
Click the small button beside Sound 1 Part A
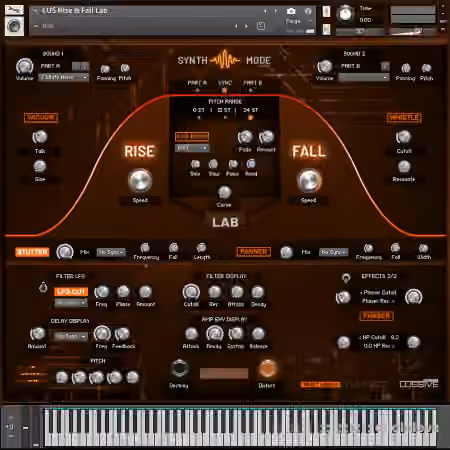80,66
